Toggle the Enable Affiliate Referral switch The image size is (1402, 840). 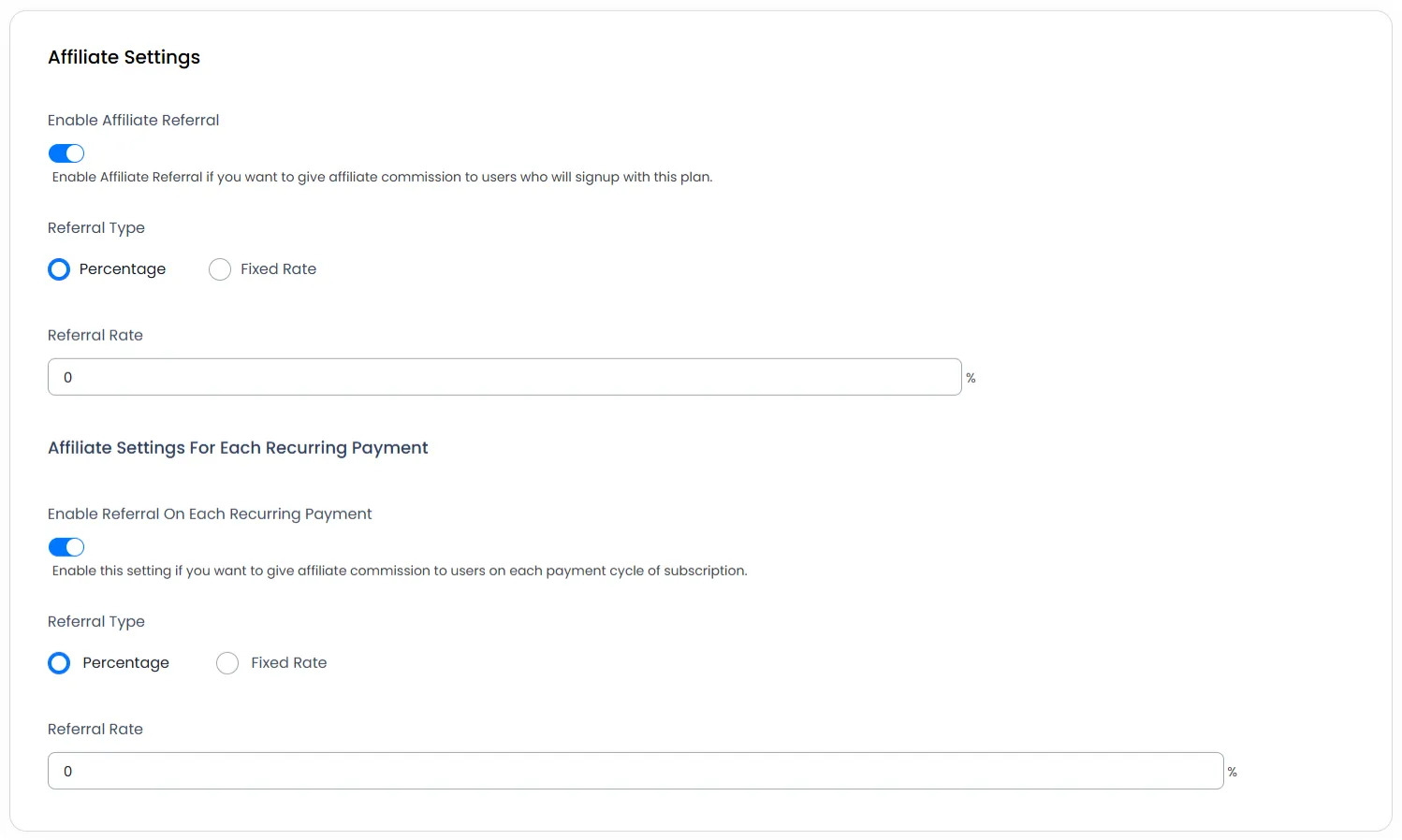[x=66, y=153]
